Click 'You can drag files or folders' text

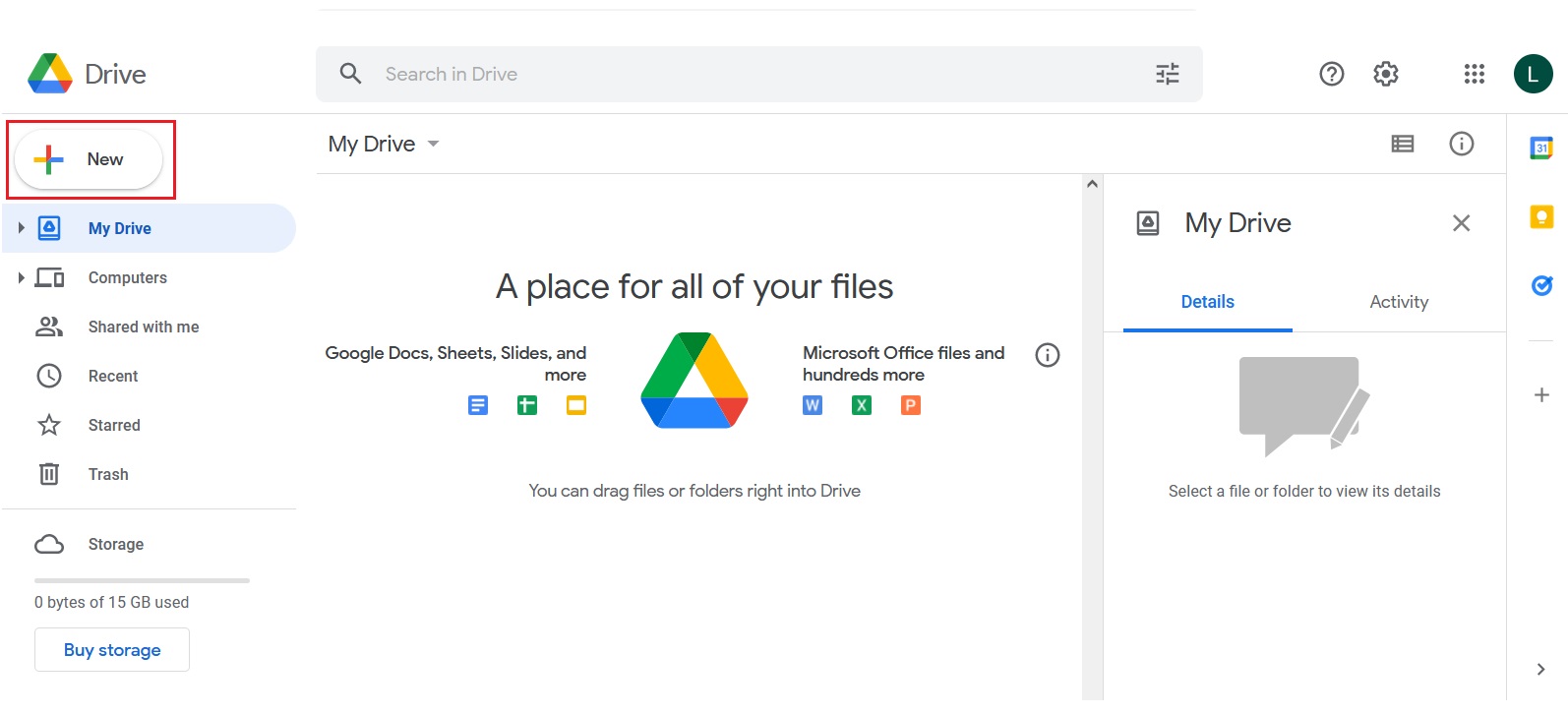[x=694, y=491]
